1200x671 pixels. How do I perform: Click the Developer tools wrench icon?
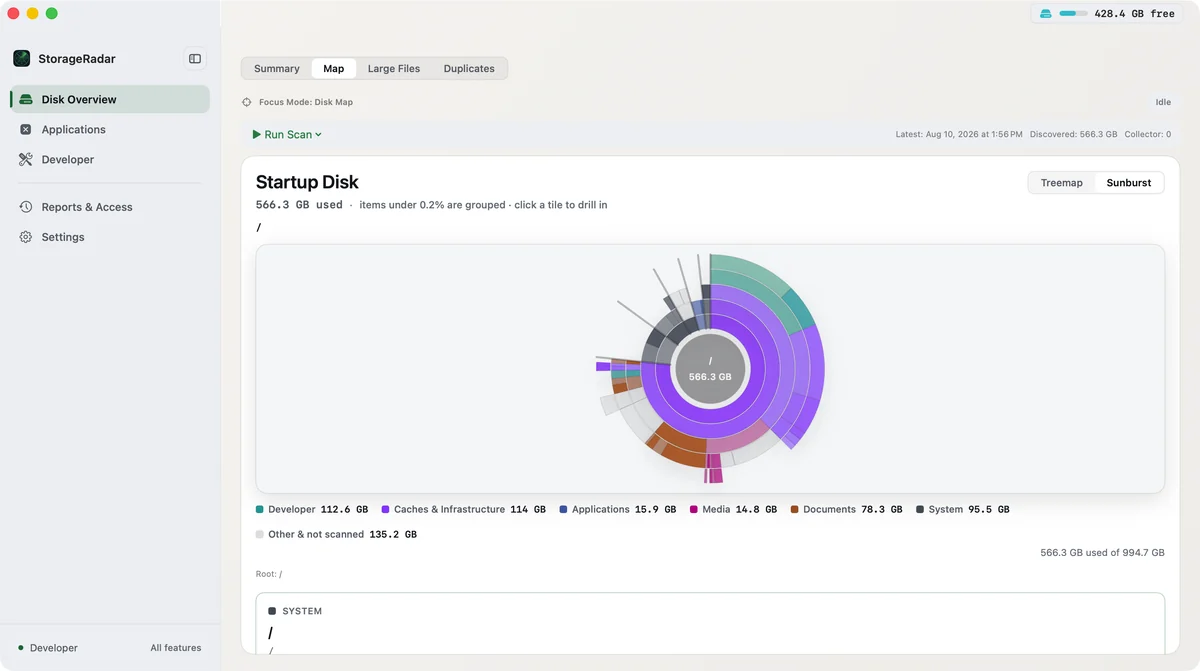pyautogui.click(x=26, y=159)
